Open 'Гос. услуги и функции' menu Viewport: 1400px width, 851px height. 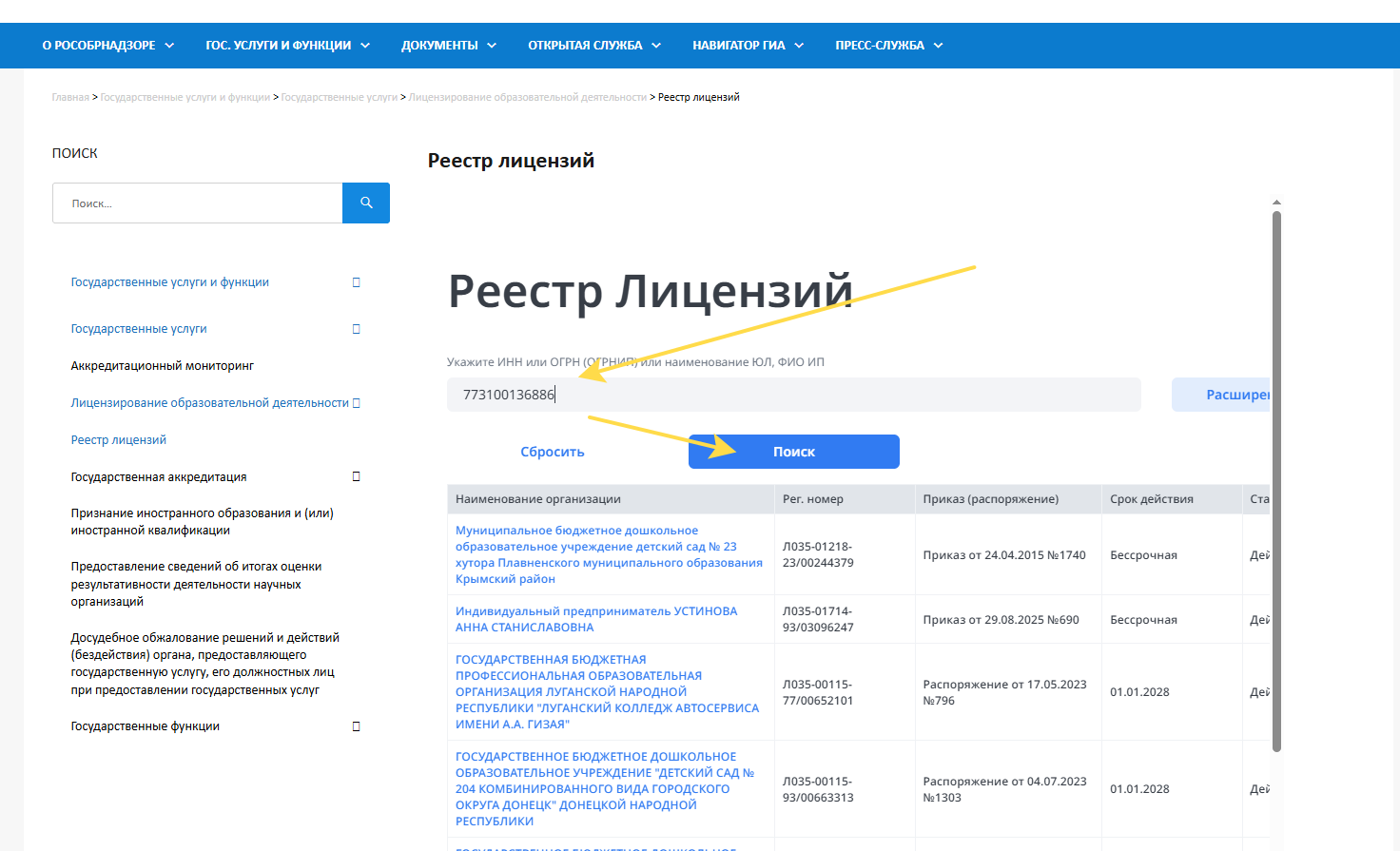(287, 46)
